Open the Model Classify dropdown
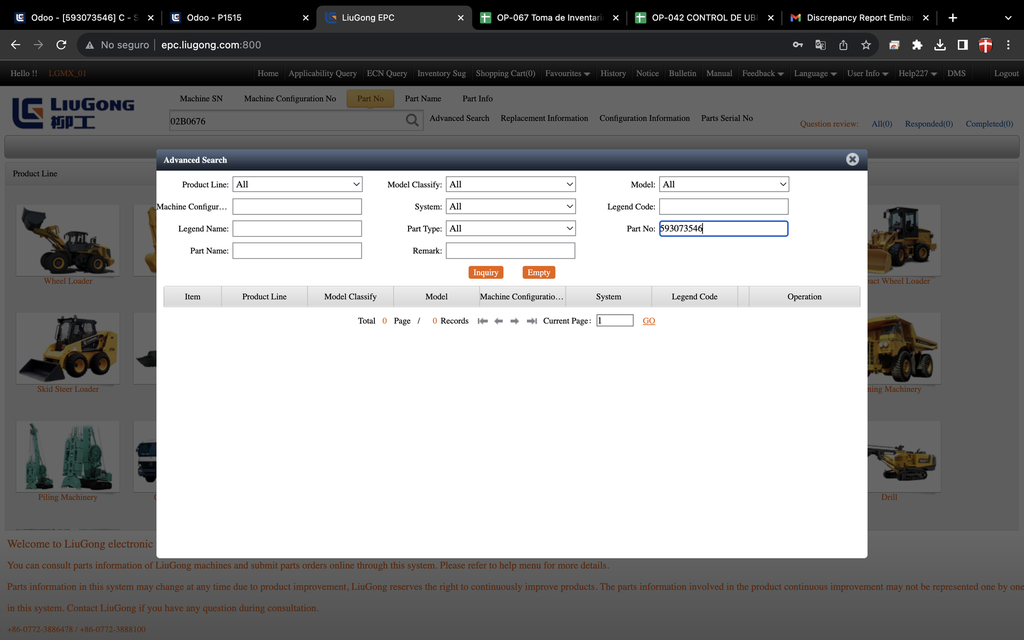1024x640 pixels. point(510,184)
